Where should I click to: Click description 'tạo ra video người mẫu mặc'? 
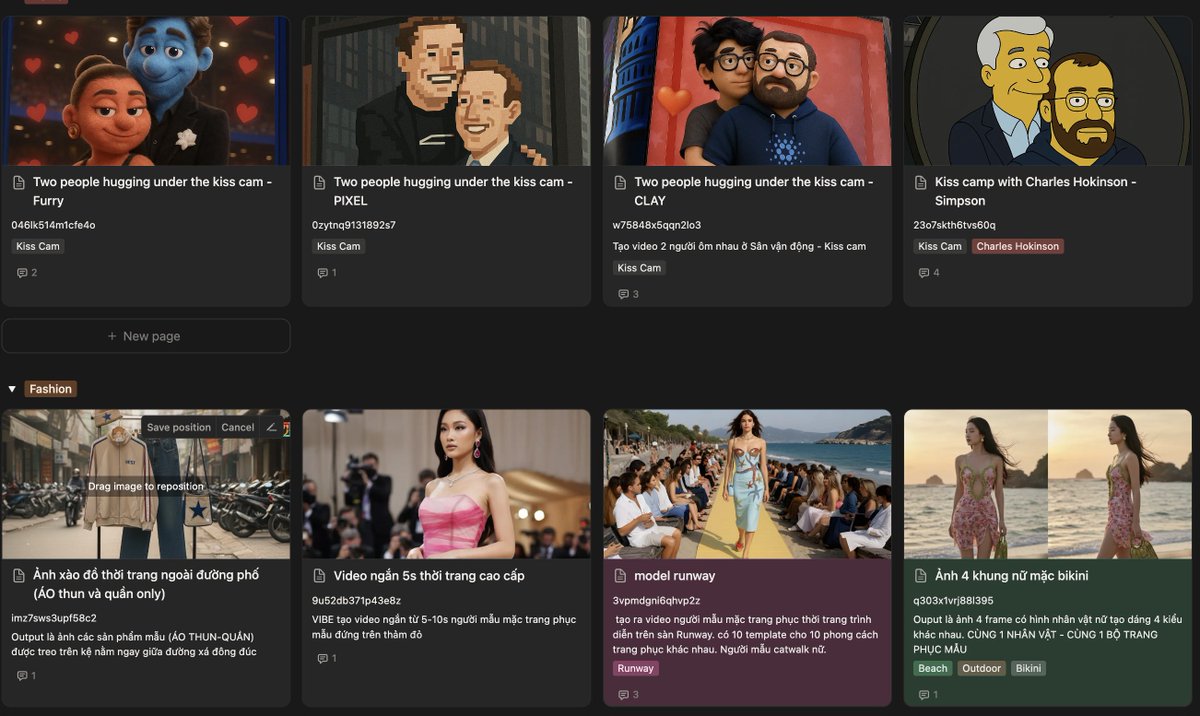[746, 634]
